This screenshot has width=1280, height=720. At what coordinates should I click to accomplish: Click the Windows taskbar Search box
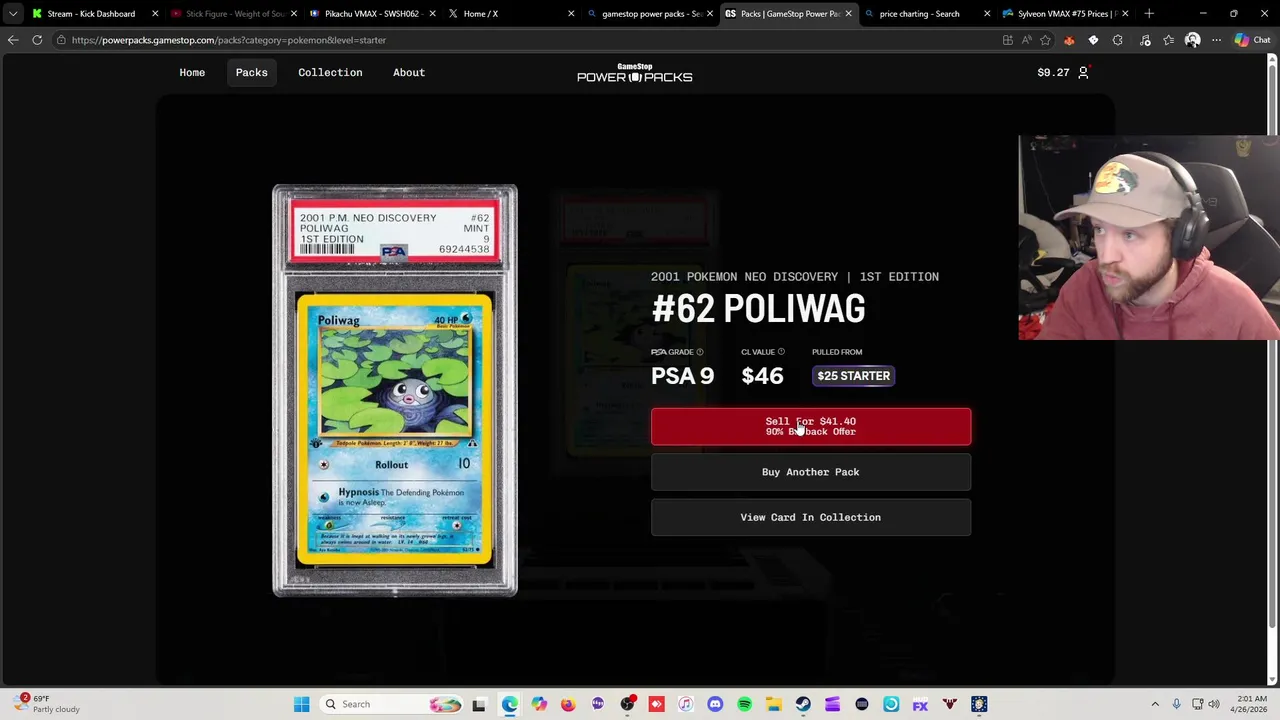392,704
